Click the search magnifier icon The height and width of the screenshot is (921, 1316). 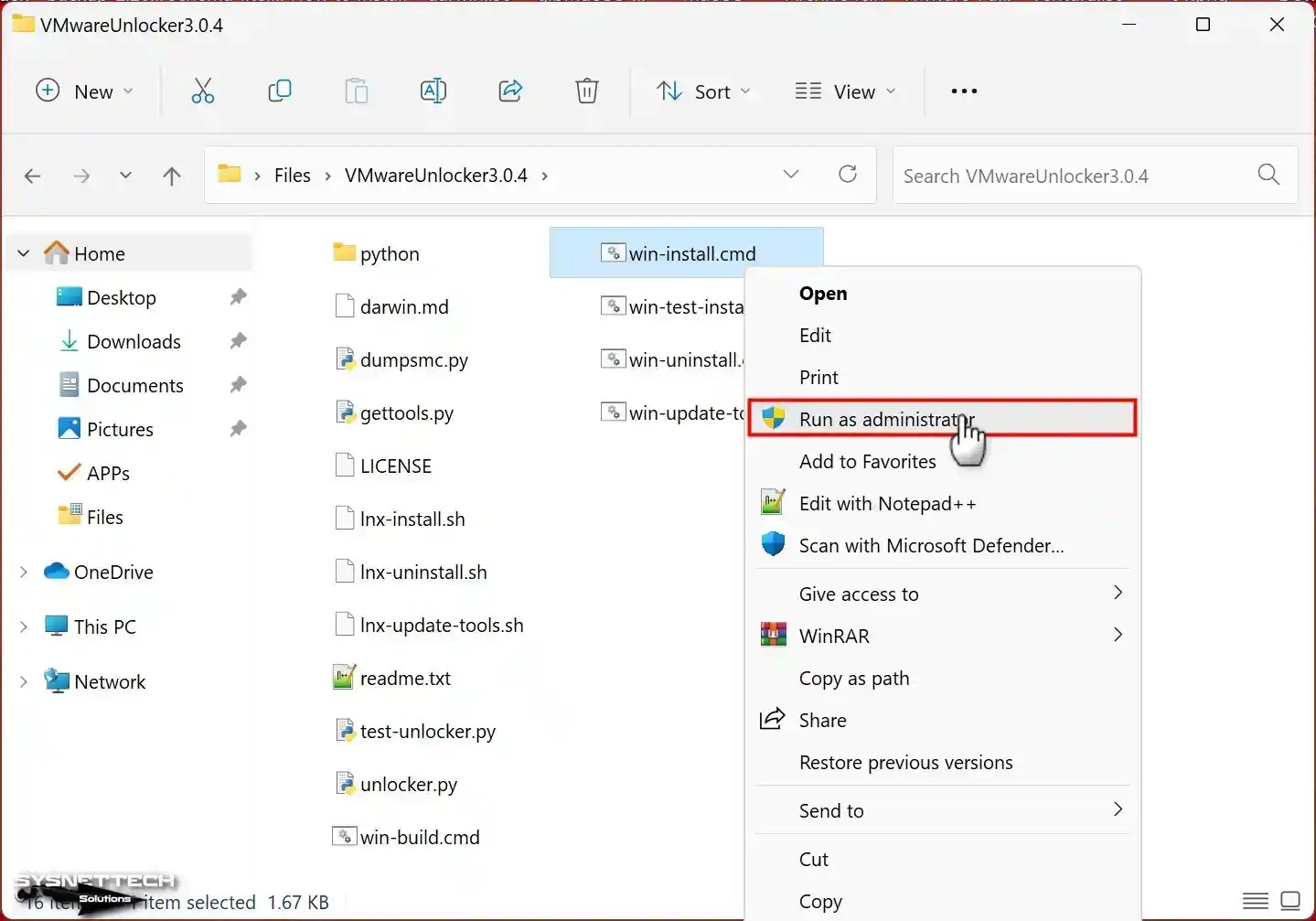1268,174
